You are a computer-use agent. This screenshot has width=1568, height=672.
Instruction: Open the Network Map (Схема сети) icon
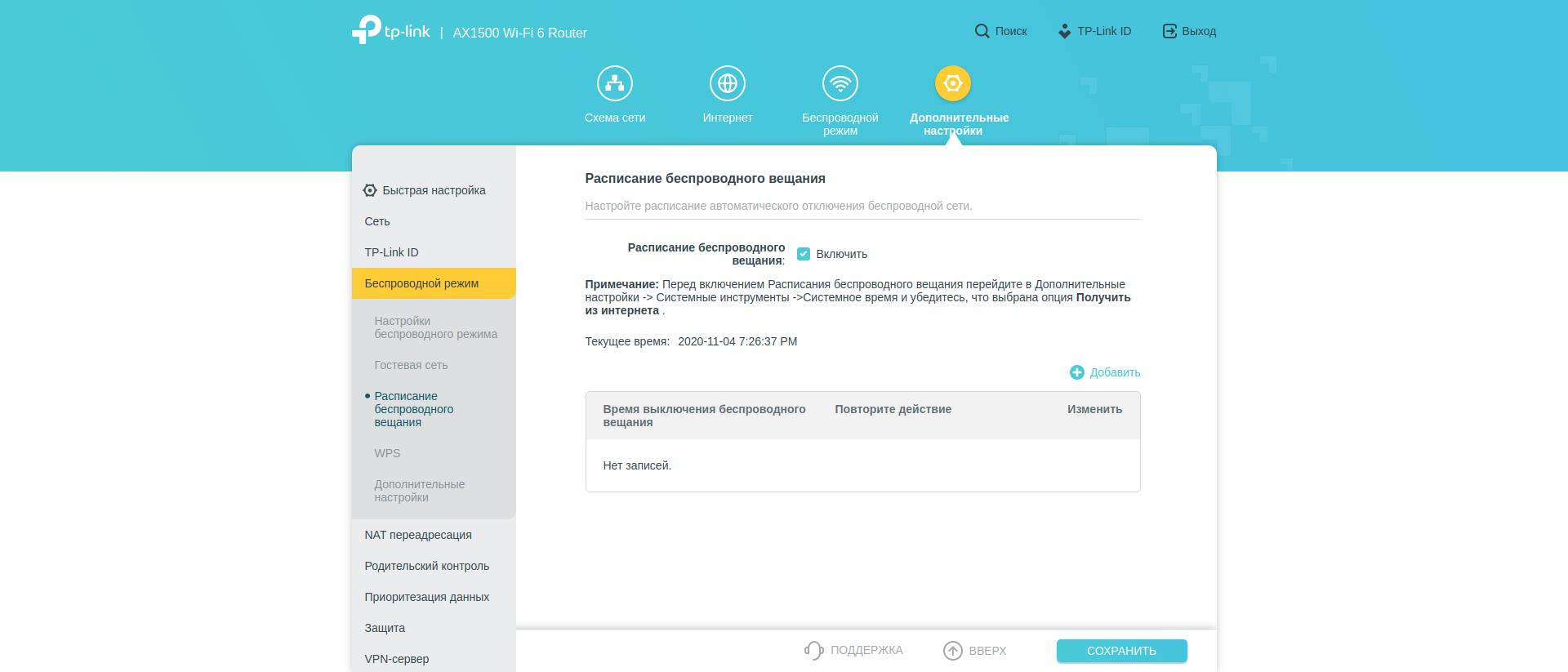click(614, 83)
